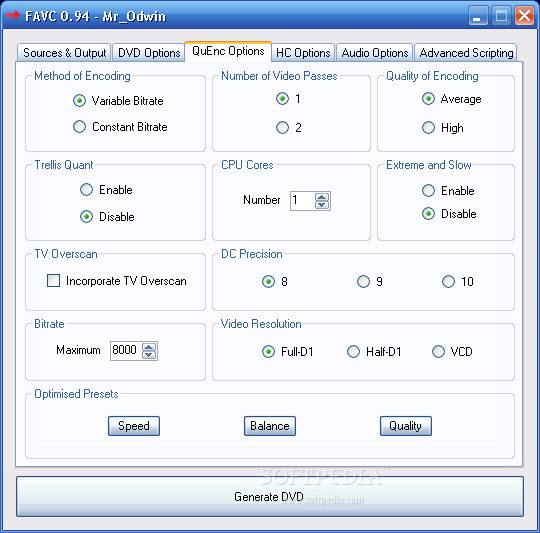Open the DVD Options tab
This screenshot has height=533, width=540.
[149, 53]
